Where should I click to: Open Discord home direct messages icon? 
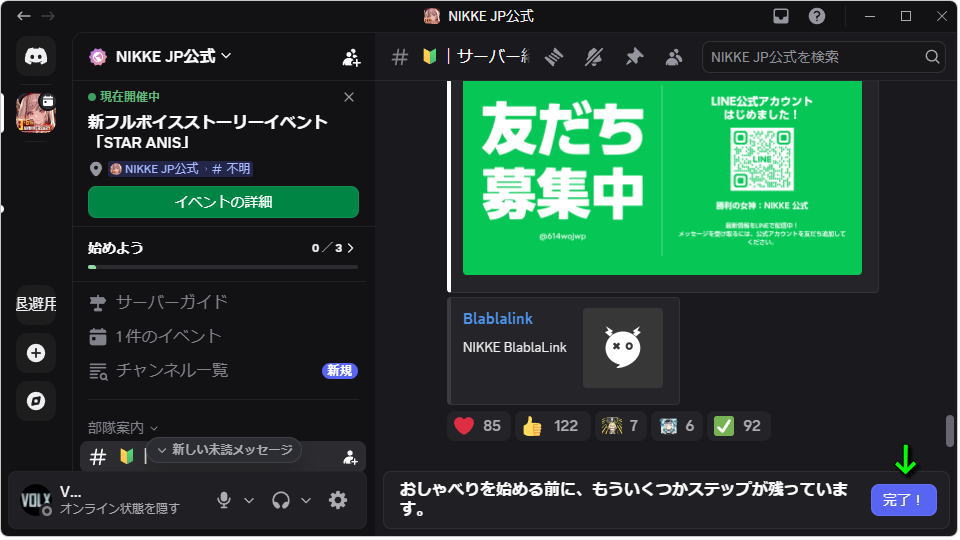36,56
